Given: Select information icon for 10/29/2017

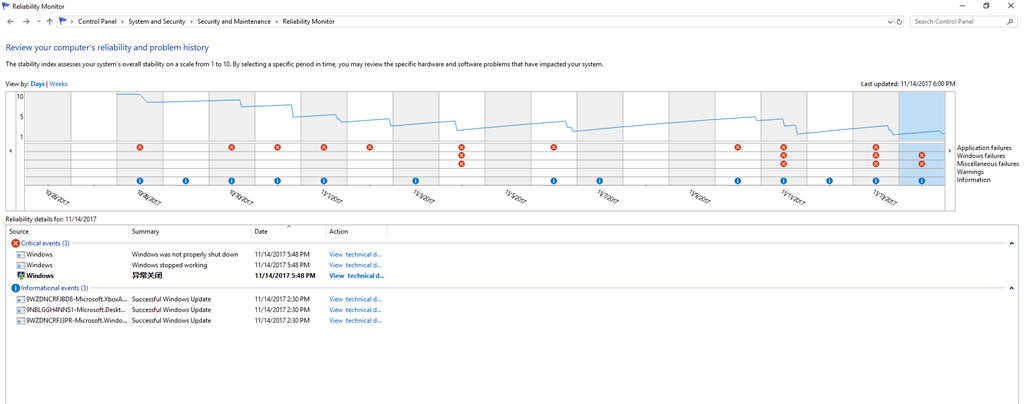Looking at the screenshot, I should point(185,181).
